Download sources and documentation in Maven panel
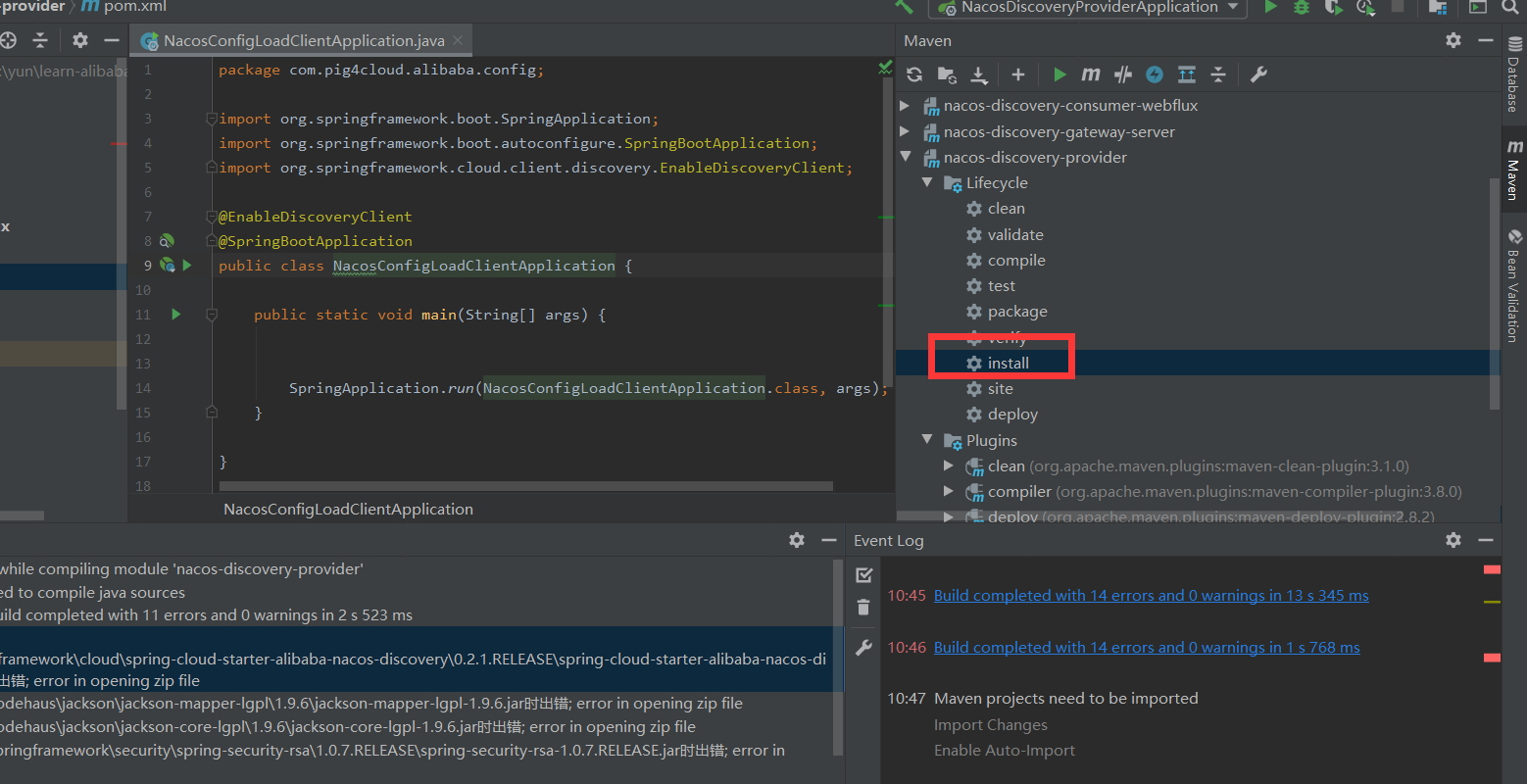1527x784 pixels. coord(980,73)
